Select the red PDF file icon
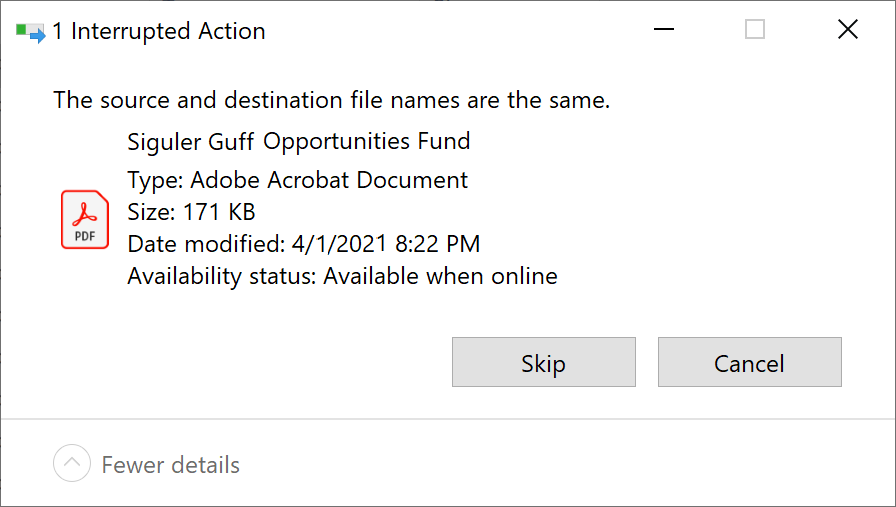The height and width of the screenshot is (507, 896). pos(85,219)
